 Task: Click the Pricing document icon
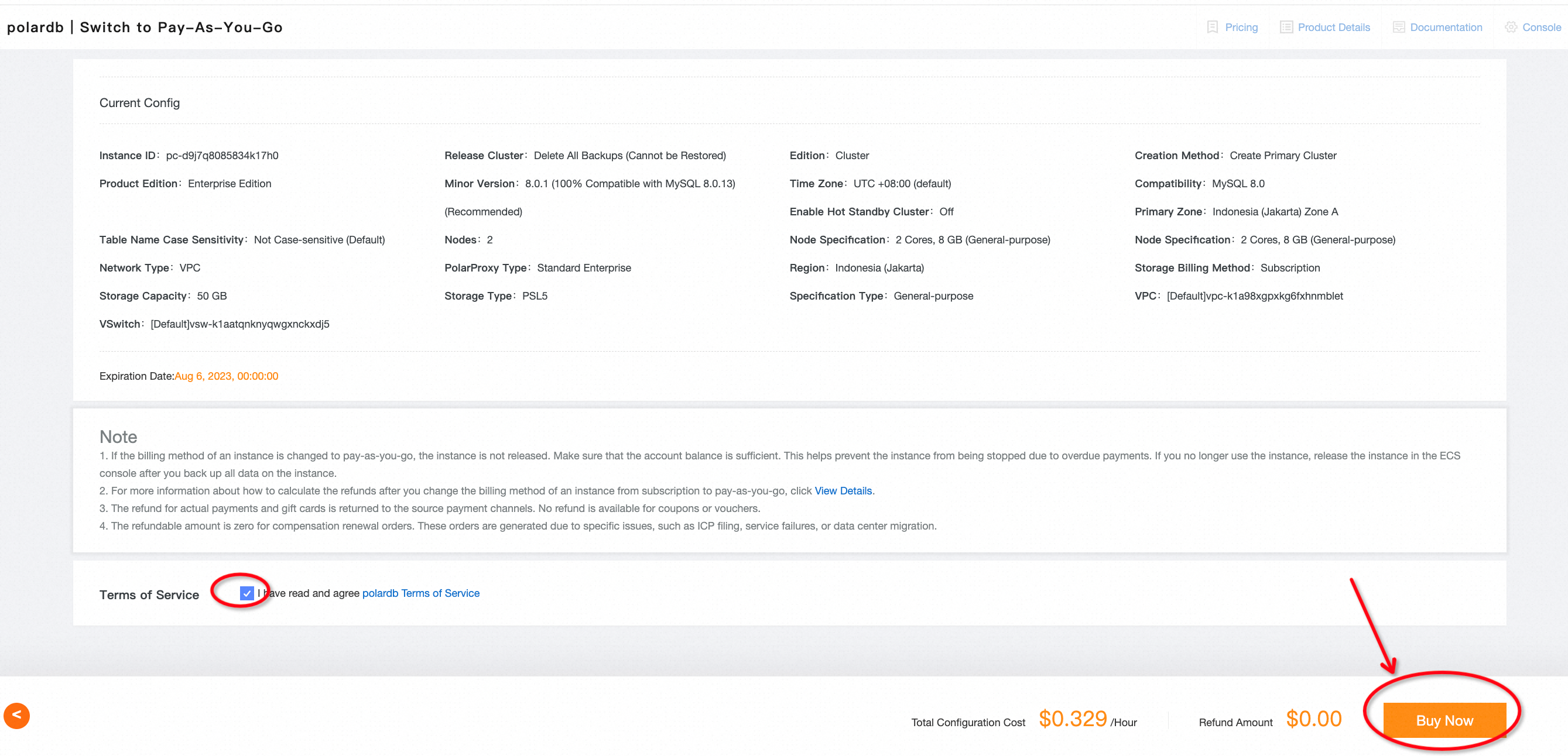(1212, 28)
